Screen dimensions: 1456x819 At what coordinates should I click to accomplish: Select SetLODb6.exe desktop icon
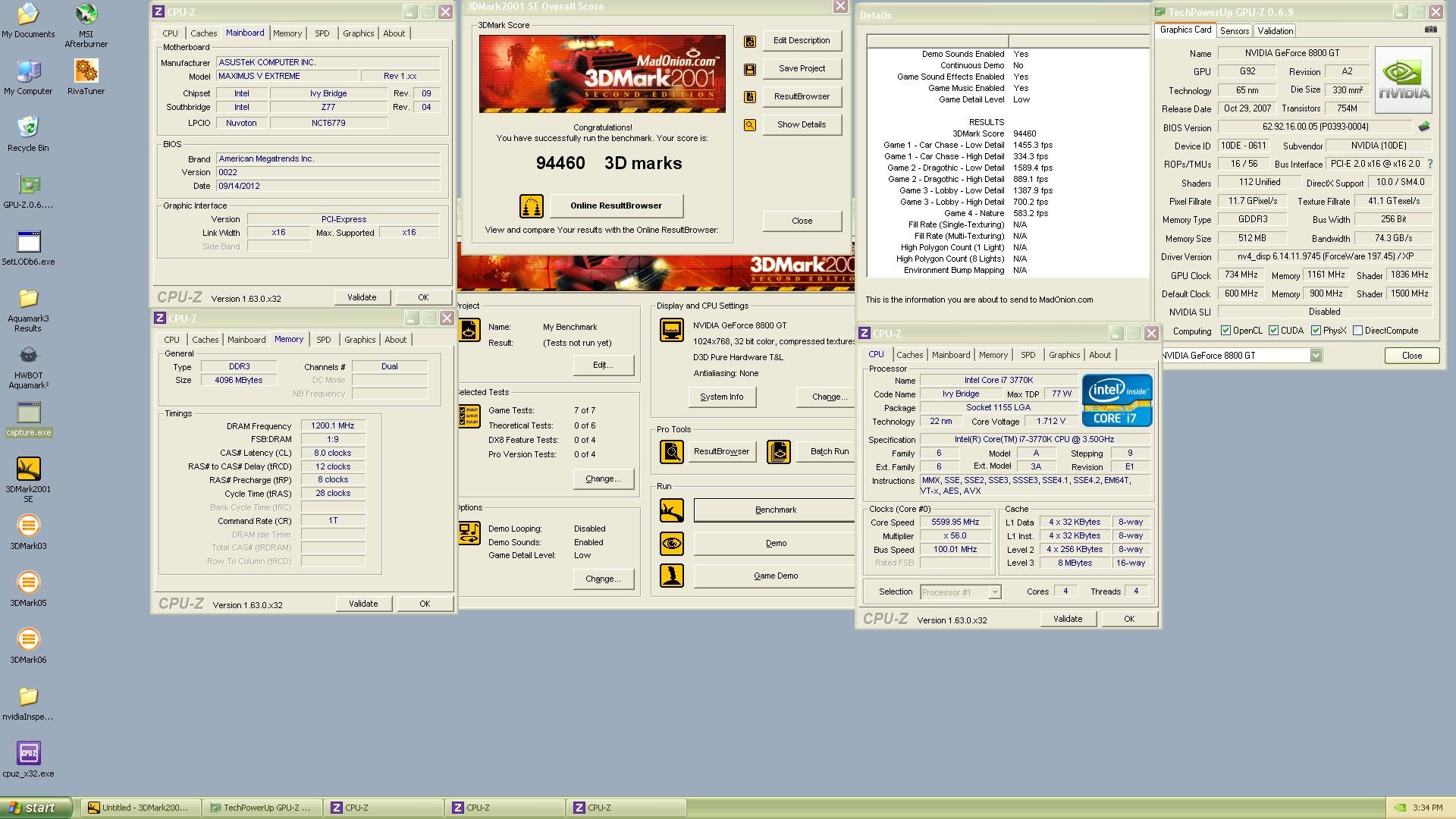click(28, 248)
